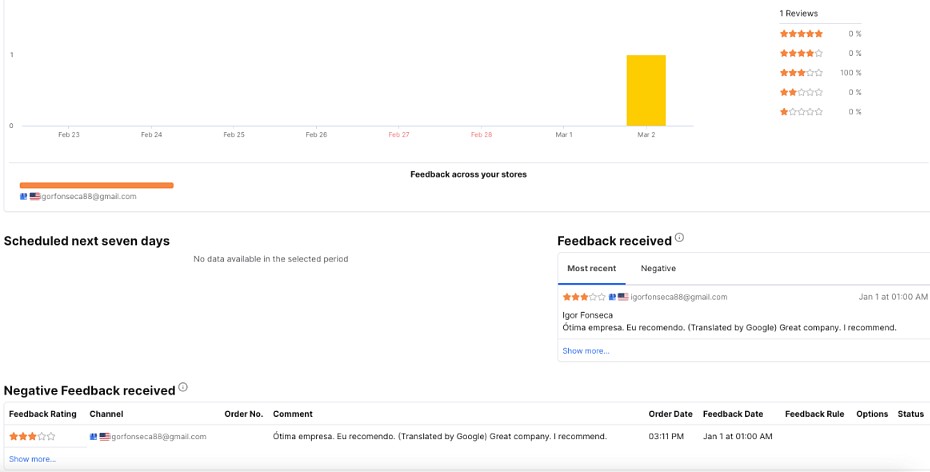Switch to the Negative tab

(x=658, y=269)
